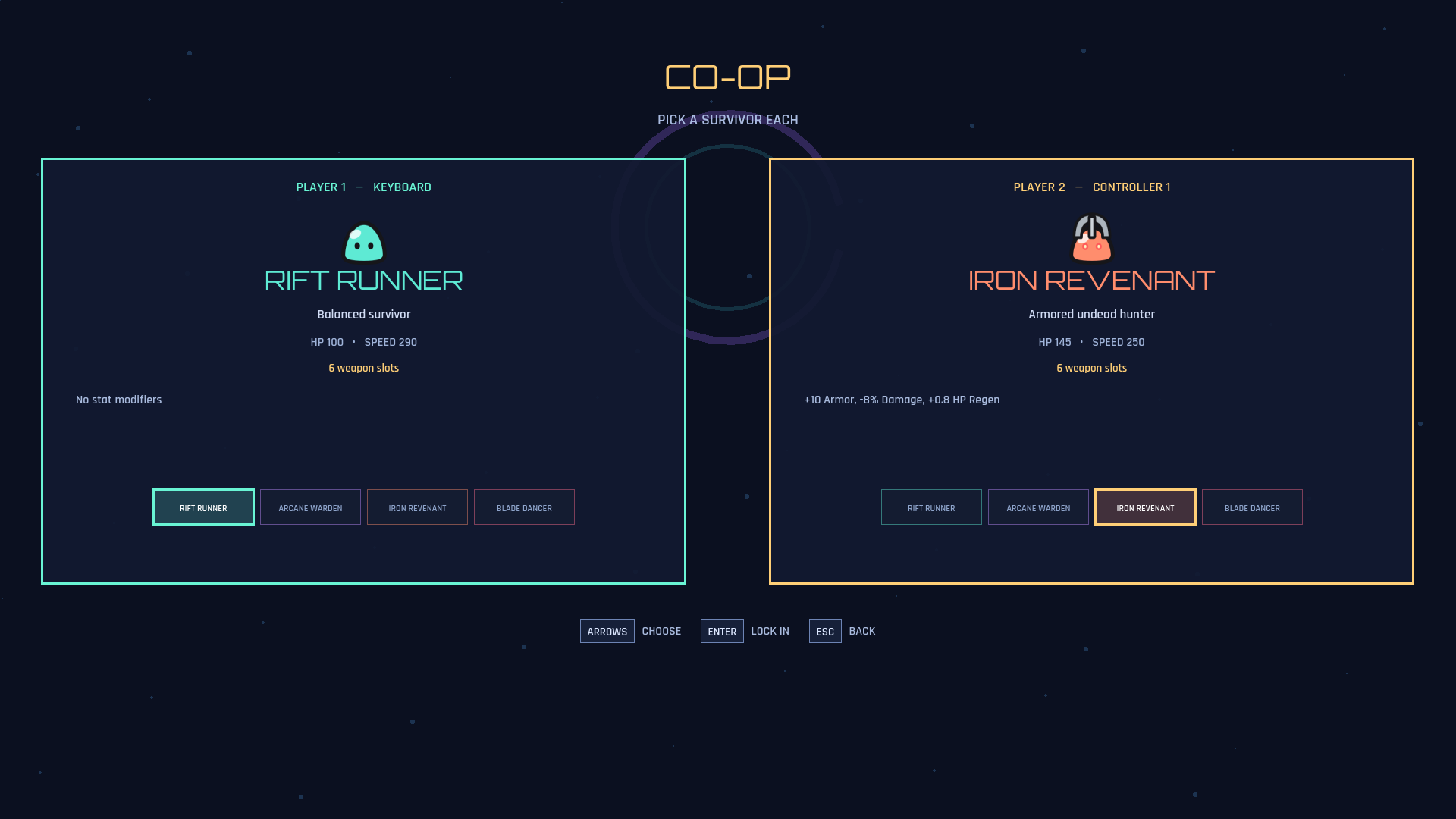Click 'Armored undead hunter' description
The width and height of the screenshot is (1456, 819).
coord(1092,315)
